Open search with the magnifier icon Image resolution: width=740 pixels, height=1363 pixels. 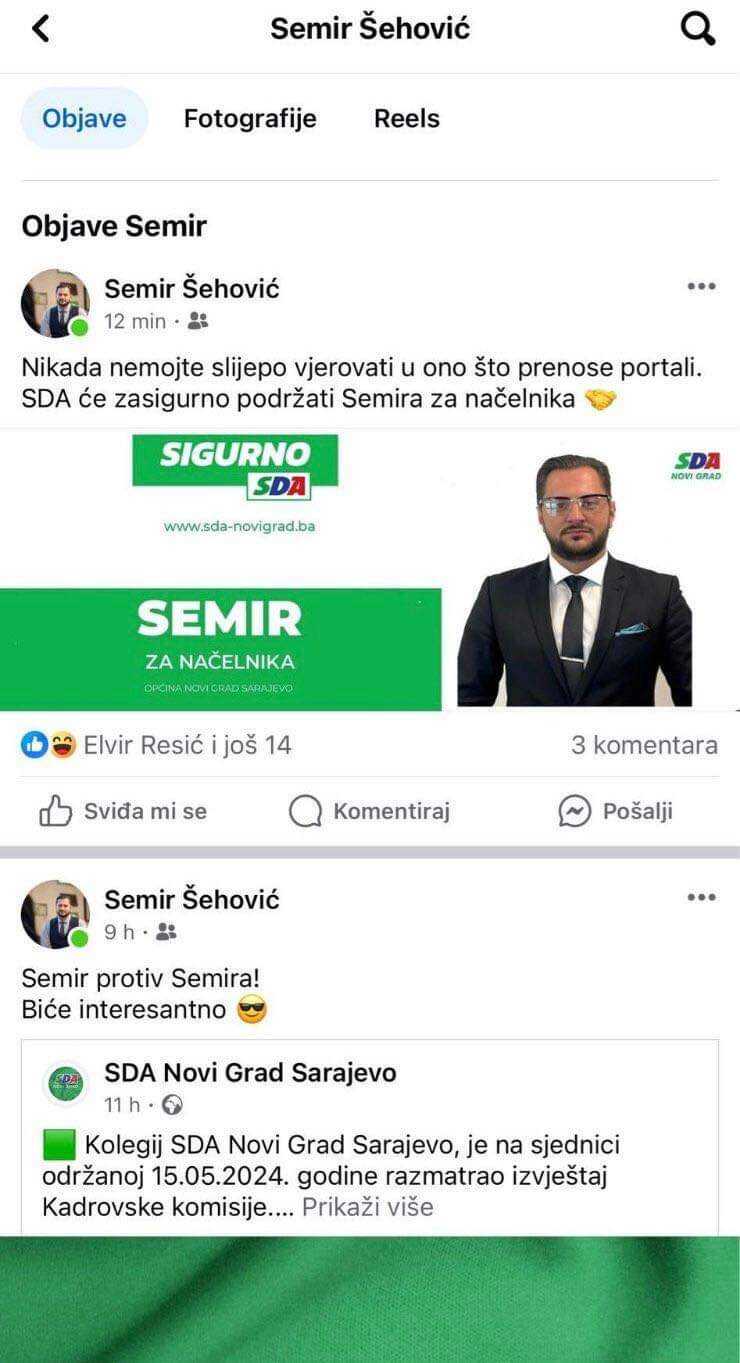click(698, 29)
